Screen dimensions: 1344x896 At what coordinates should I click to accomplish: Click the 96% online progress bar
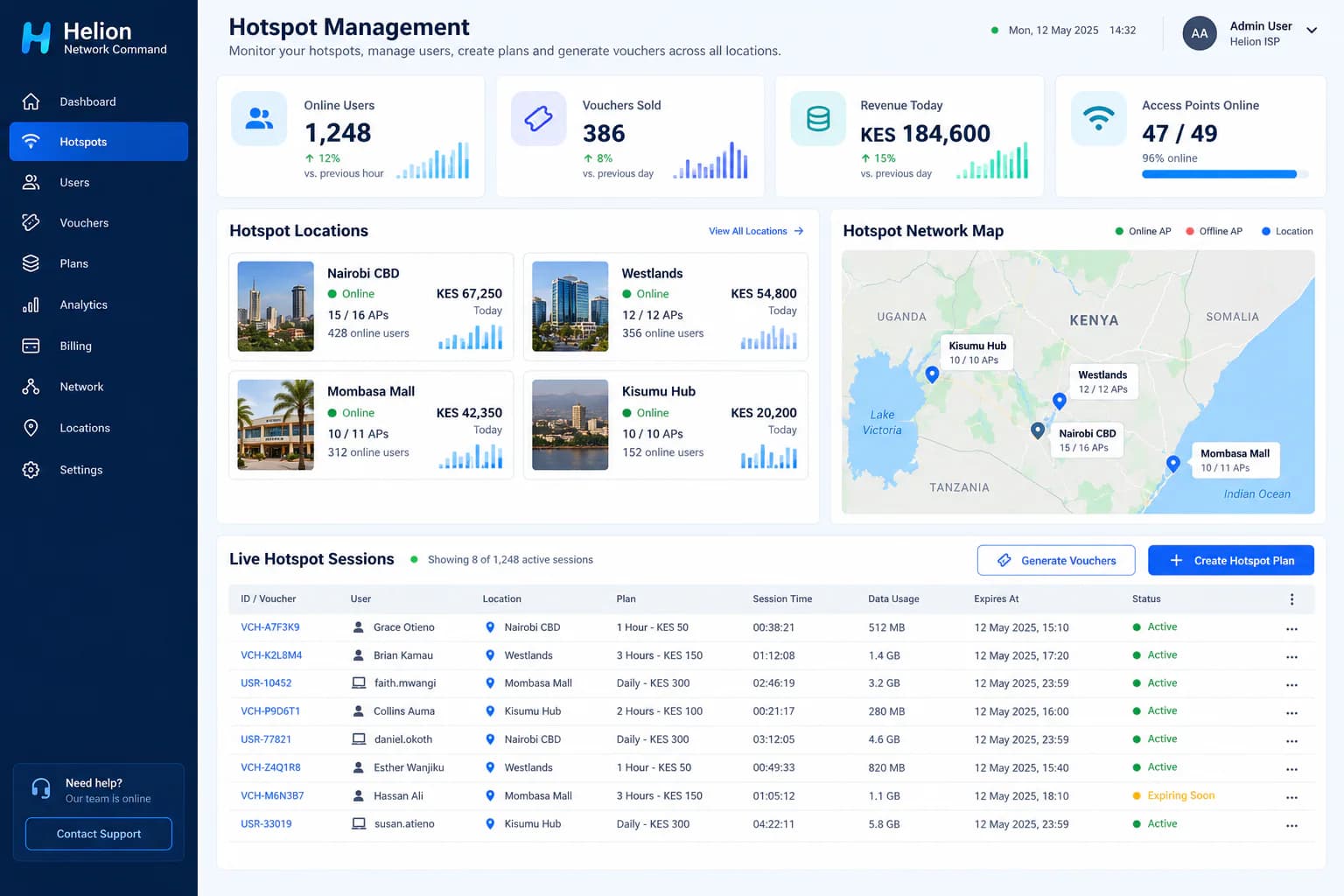pos(1225,174)
